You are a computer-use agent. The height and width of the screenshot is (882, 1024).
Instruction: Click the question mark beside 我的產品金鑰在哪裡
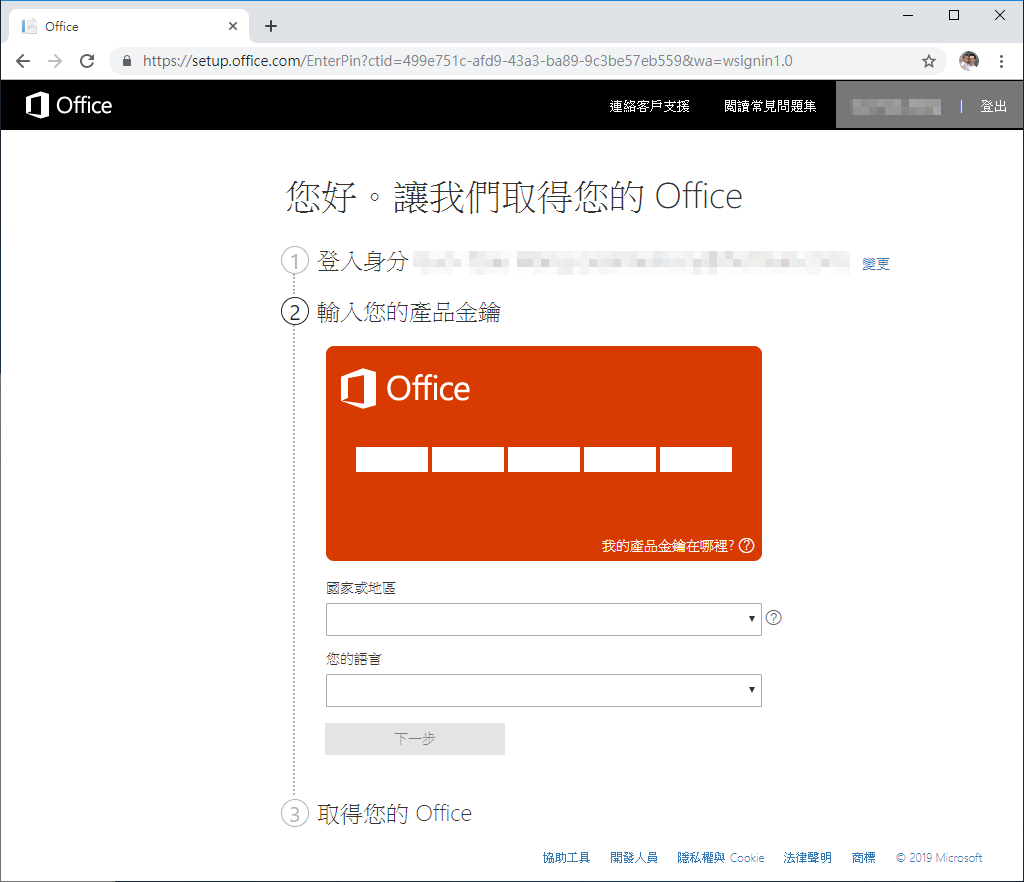pyautogui.click(x=745, y=546)
